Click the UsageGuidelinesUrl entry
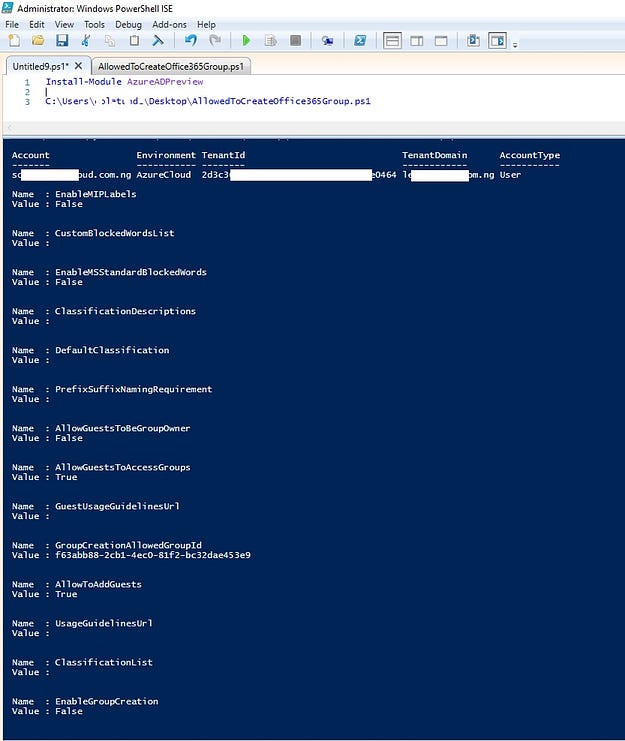This screenshot has width=625, height=741. pos(104,623)
